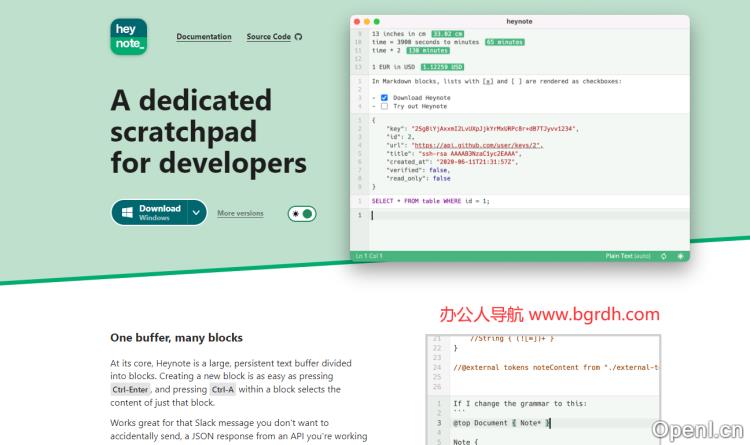750x445 pixels.
Task: Click the green maximize dot on heynote window
Action: click(377, 21)
